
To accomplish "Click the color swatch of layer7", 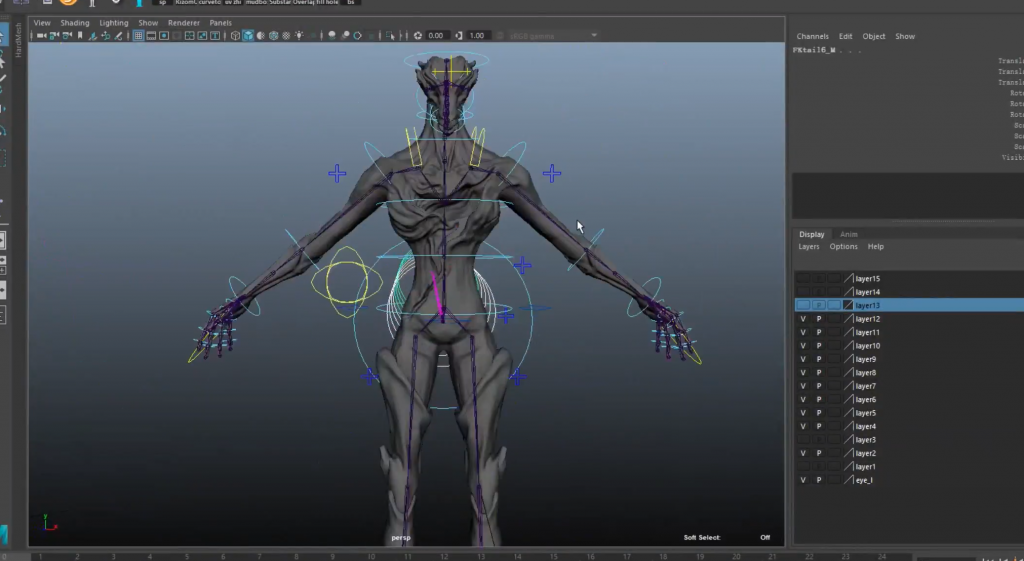I will pyautogui.click(x=848, y=386).
